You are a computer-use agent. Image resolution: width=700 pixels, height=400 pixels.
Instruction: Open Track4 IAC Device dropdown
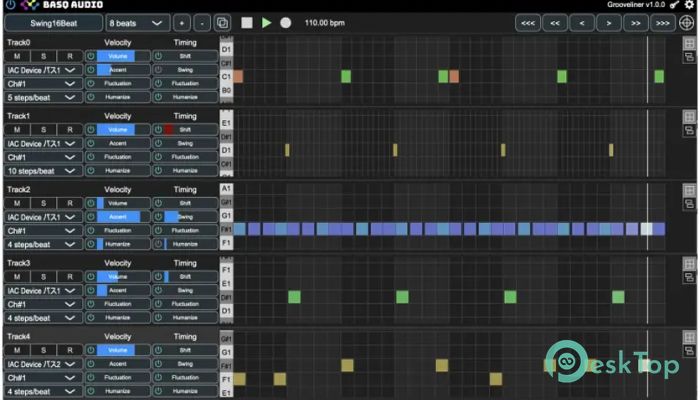42,364
